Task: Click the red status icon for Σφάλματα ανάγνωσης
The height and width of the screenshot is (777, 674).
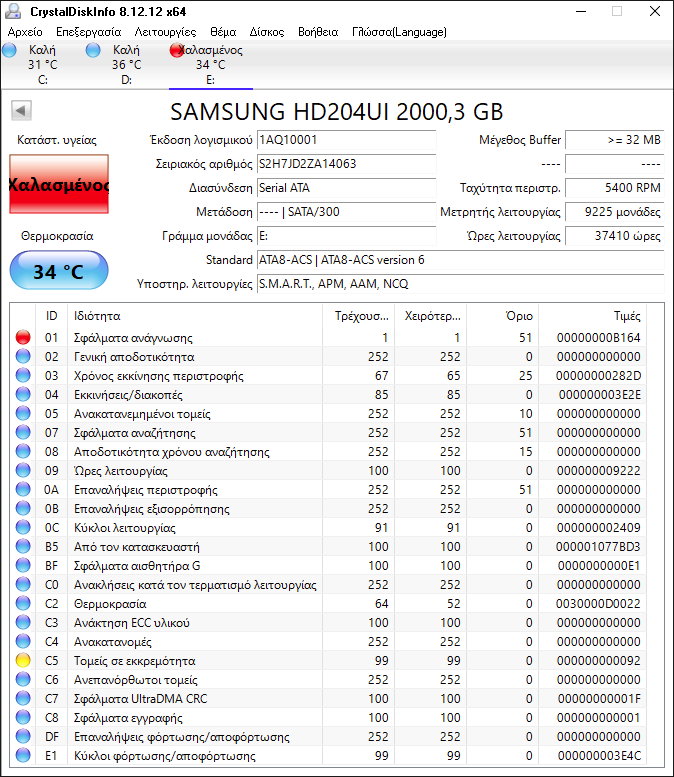Action: 23,337
